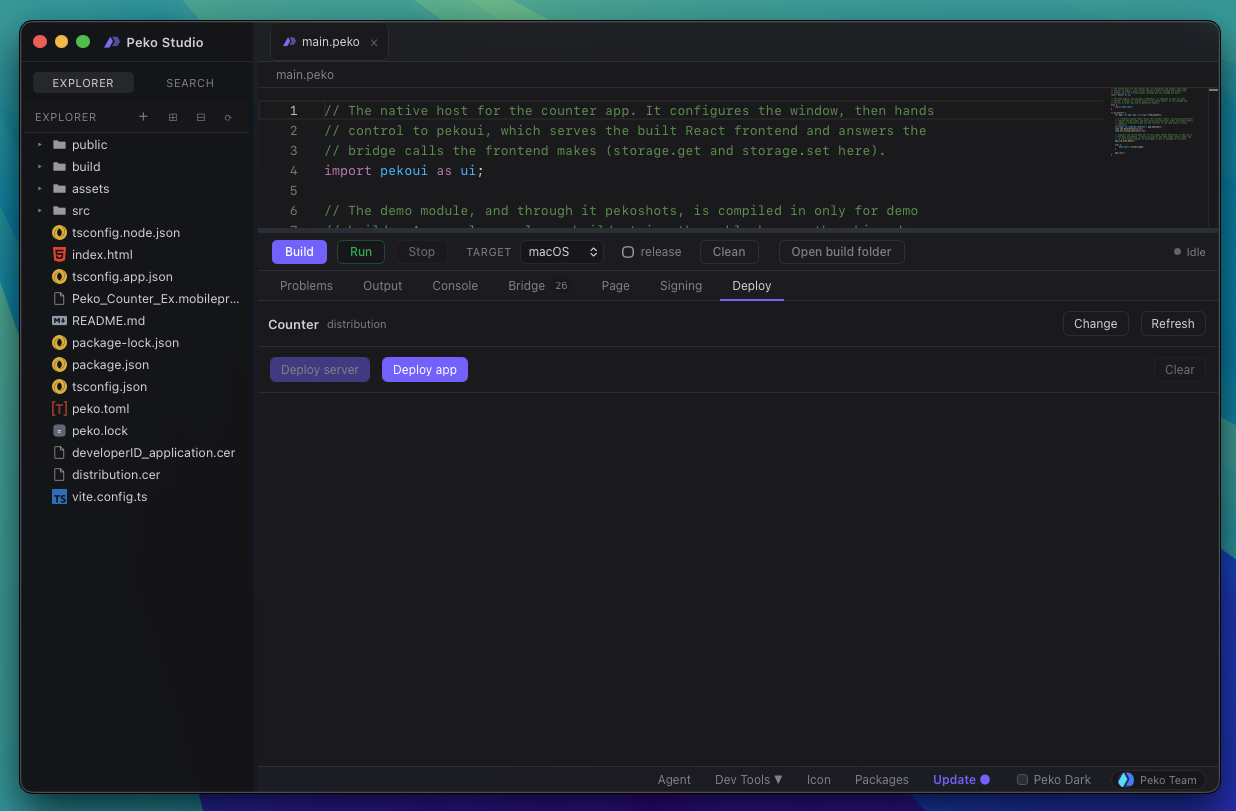1236x811 pixels.
Task: Click Open build folder button
Action: click(x=841, y=252)
